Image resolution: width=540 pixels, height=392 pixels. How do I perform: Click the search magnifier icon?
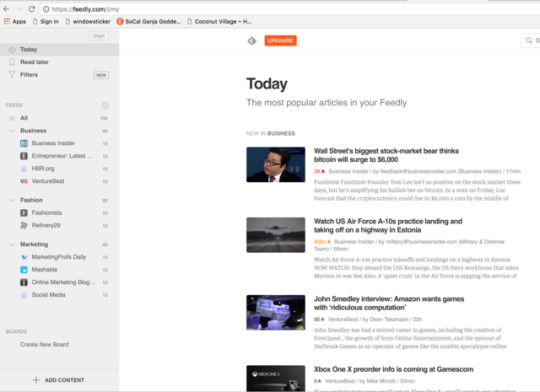(529, 41)
